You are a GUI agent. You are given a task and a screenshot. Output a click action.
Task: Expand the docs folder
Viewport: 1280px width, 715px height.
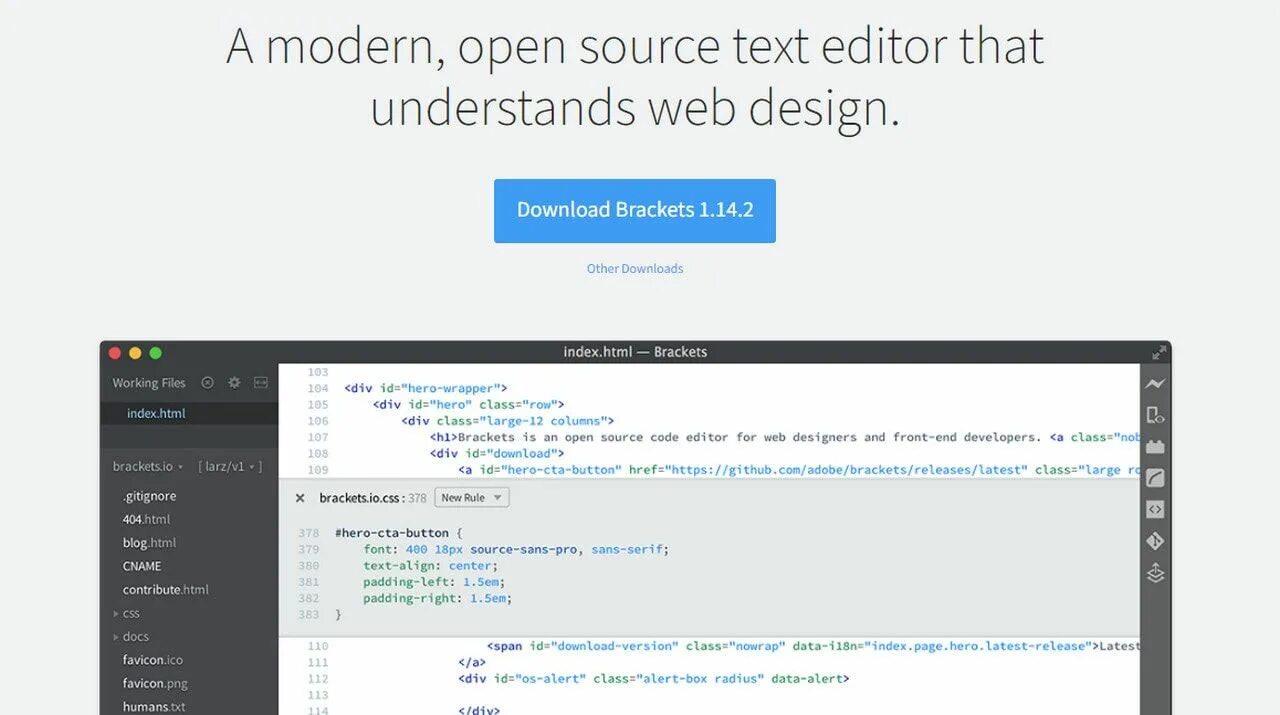131,636
